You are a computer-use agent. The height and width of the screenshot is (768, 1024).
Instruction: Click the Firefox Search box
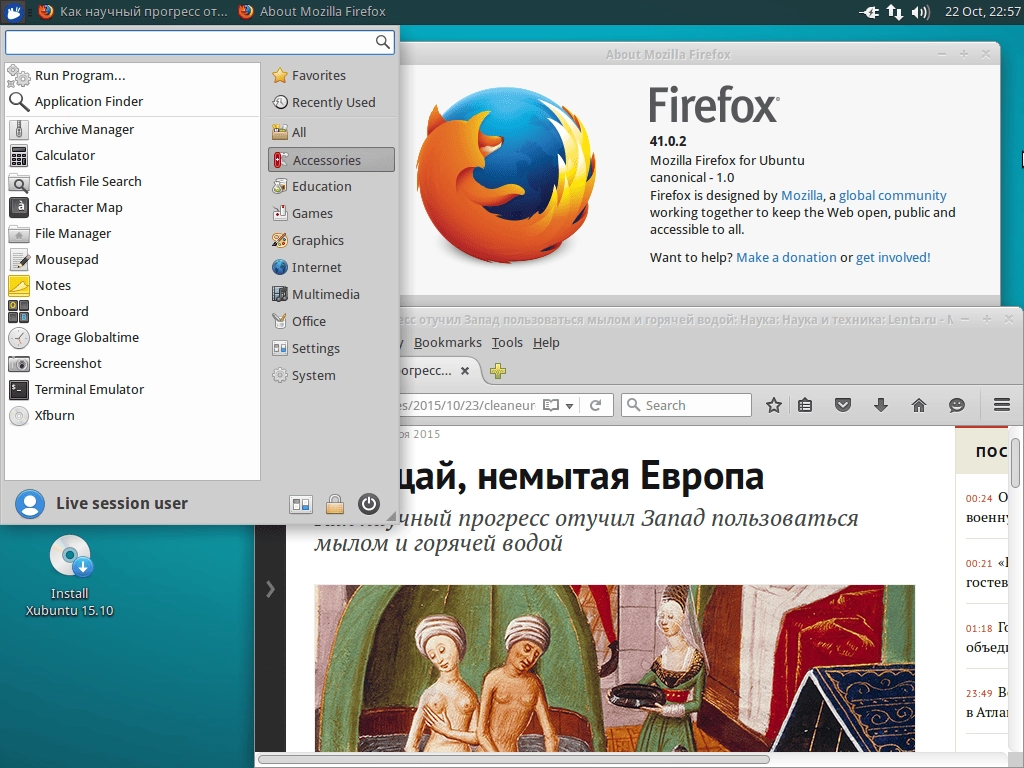click(x=686, y=406)
